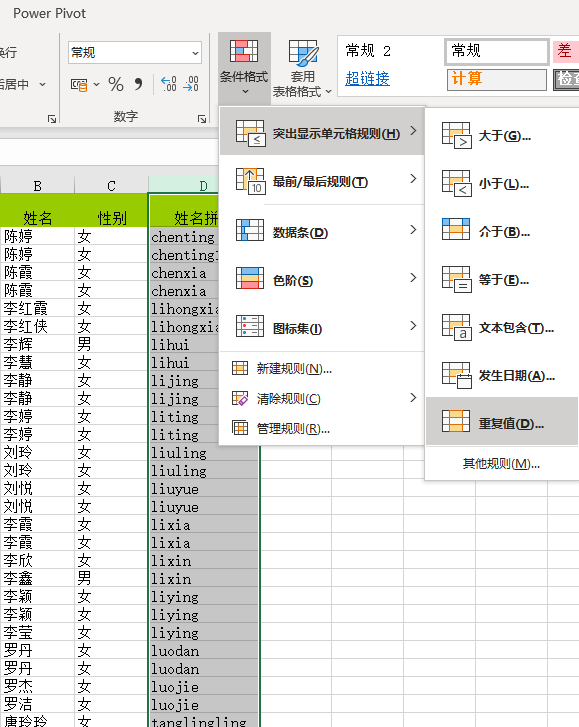The width and height of the screenshot is (579, 727).
Task: Select column B header
Action: click(38, 186)
